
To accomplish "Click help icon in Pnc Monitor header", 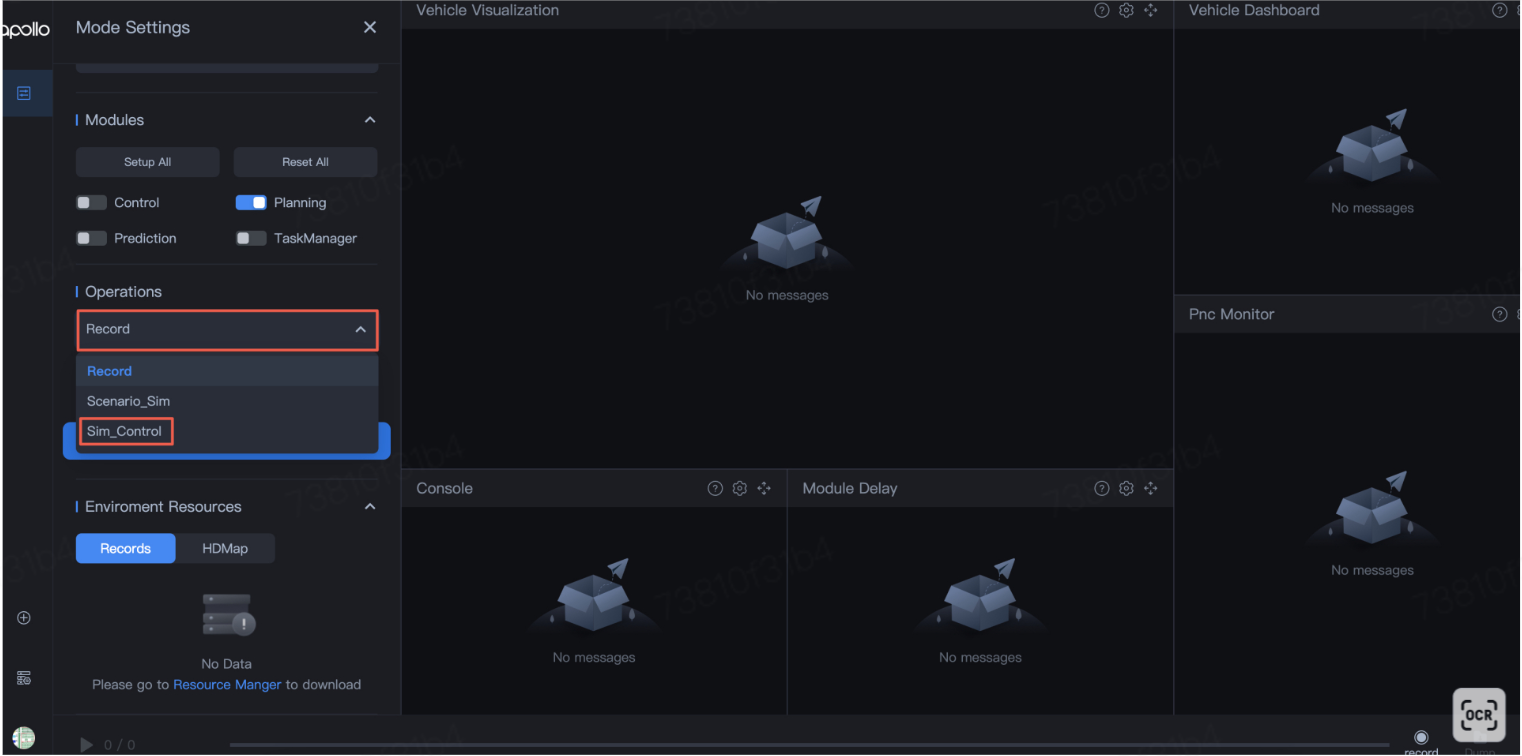I will coord(1499,314).
